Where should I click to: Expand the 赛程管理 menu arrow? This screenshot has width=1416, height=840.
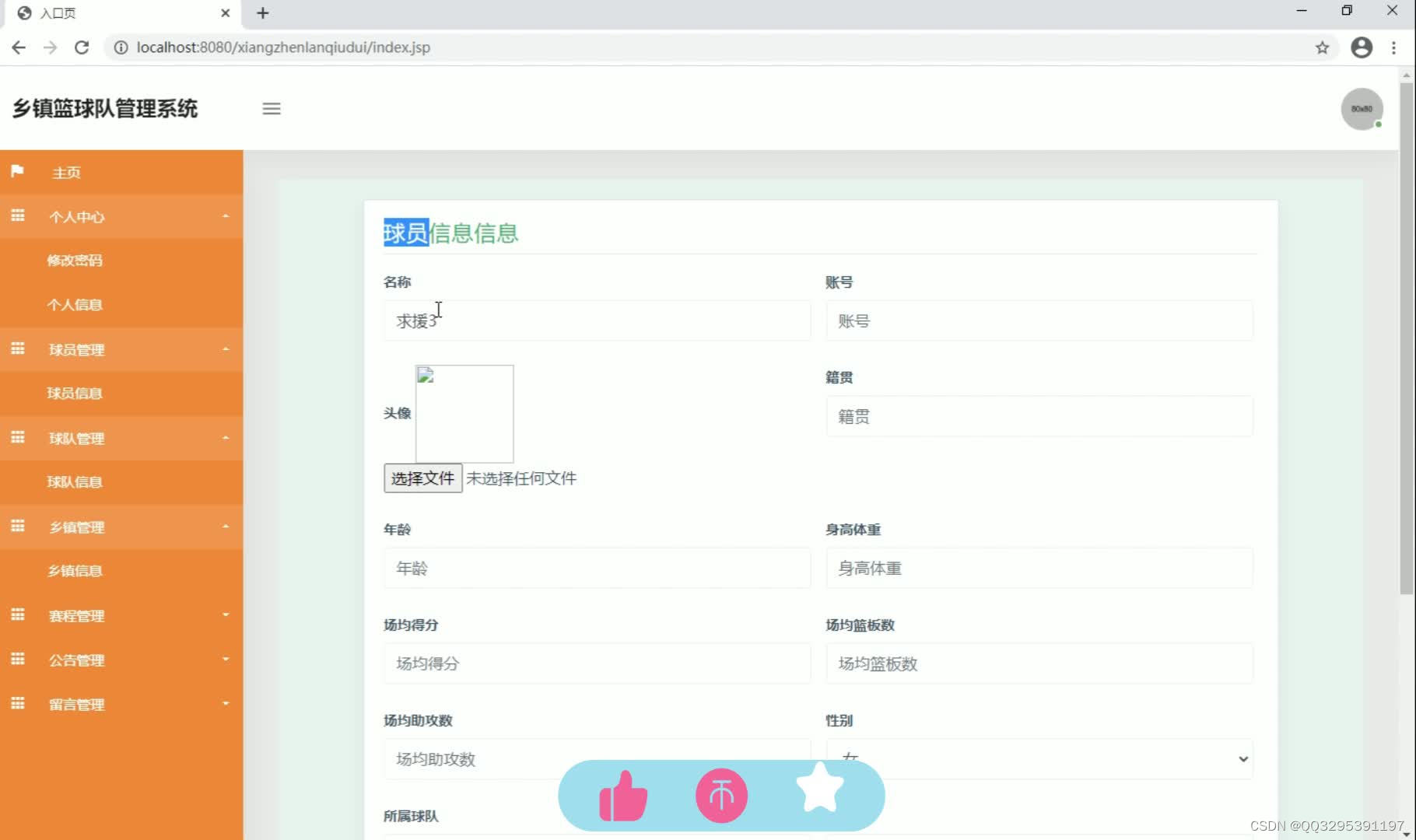[x=226, y=615]
